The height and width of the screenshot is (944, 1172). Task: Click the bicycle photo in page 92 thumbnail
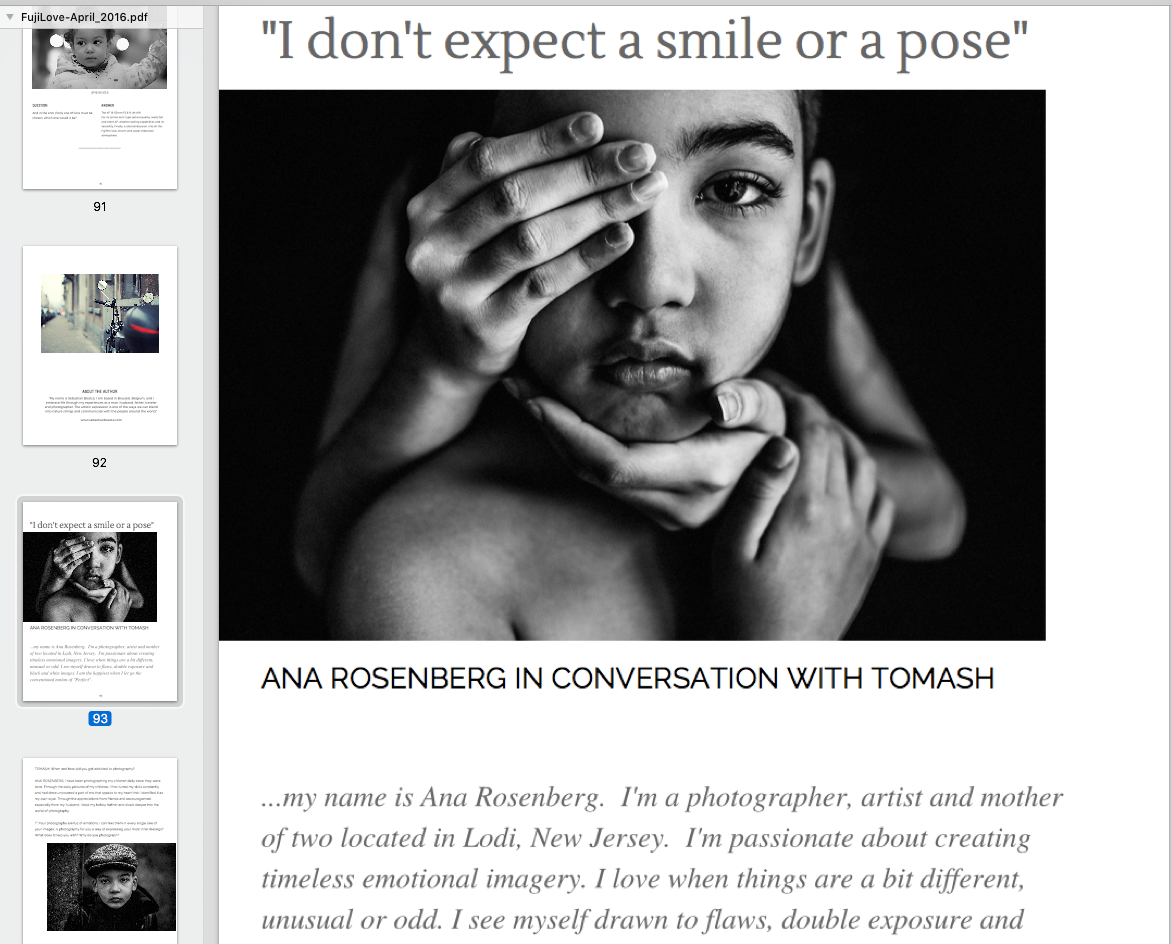(x=100, y=313)
